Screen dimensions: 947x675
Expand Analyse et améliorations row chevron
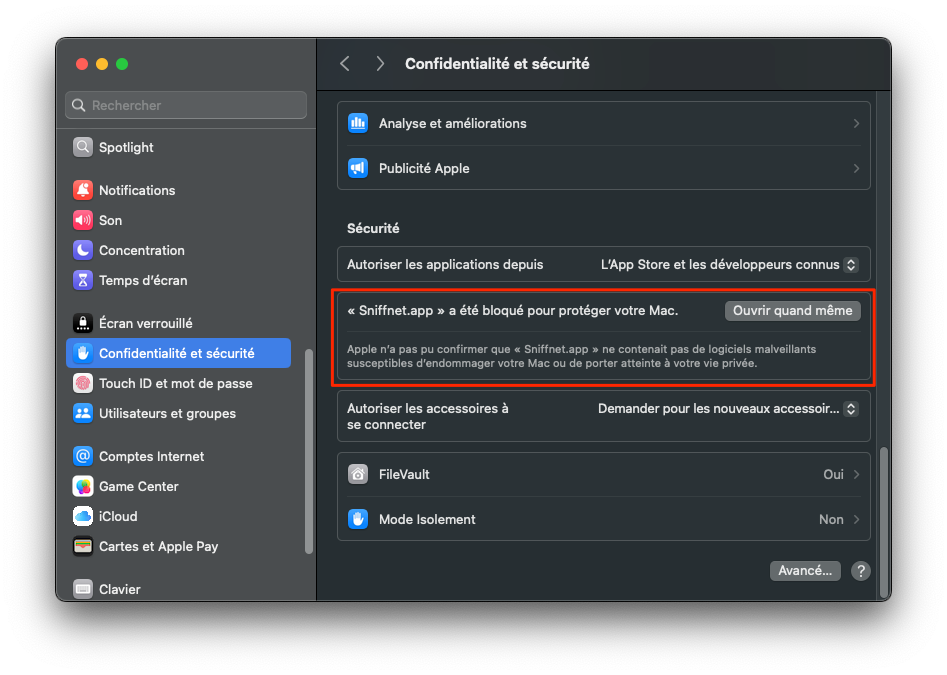tap(856, 123)
